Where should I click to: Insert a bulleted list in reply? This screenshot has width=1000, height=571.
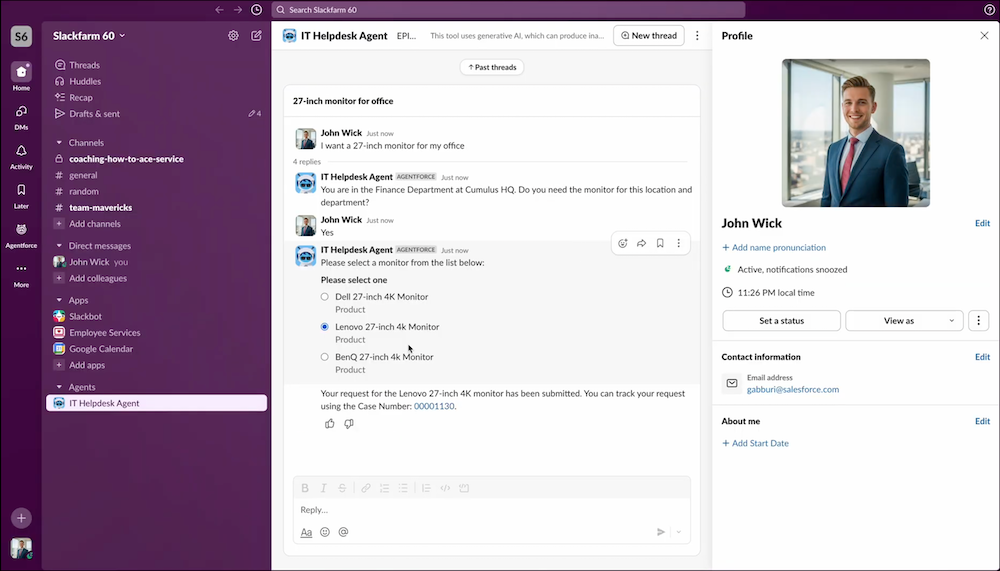coord(403,488)
